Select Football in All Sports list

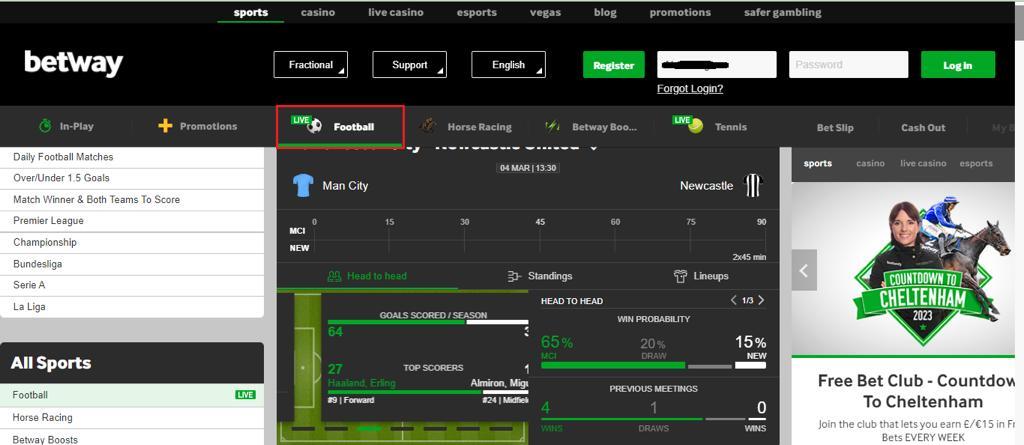[131, 395]
